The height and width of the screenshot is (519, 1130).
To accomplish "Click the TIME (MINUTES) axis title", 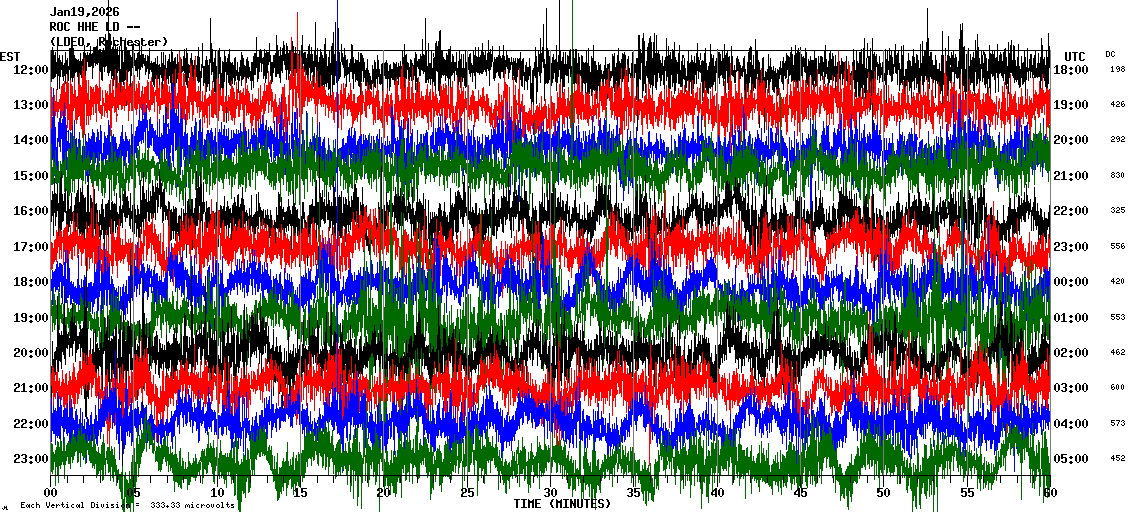I will tap(562, 504).
